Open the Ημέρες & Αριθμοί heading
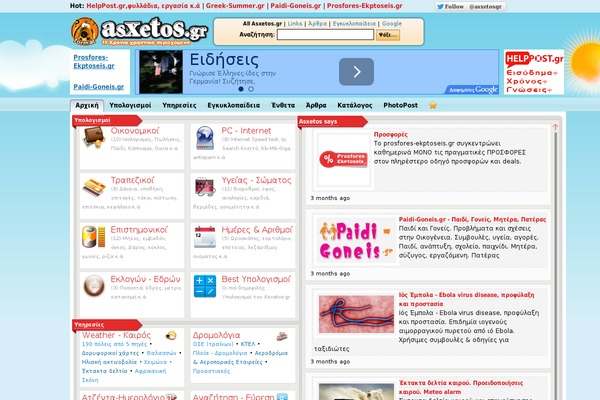 pos(257,230)
